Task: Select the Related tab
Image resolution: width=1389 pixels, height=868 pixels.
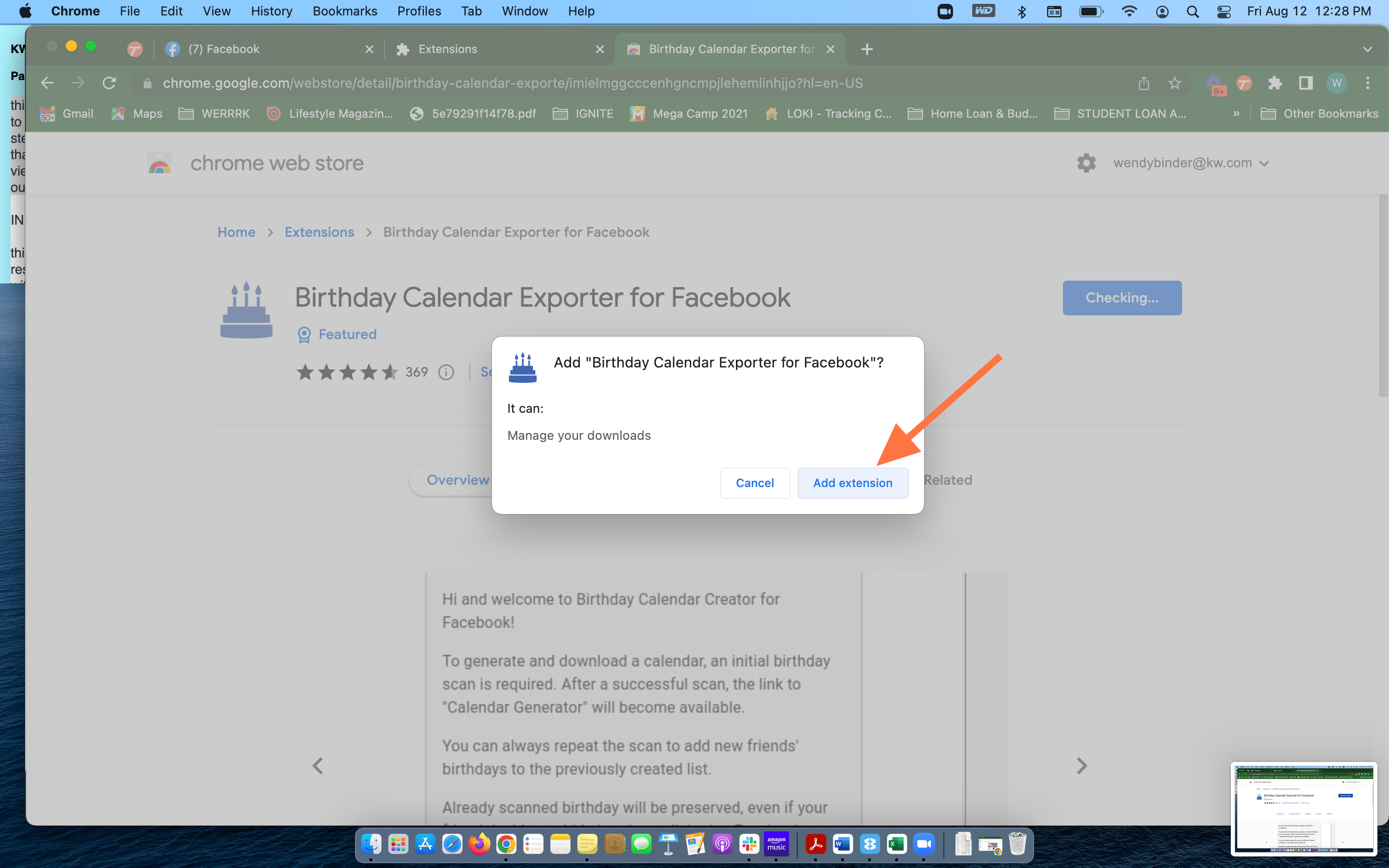Action: tap(948, 480)
